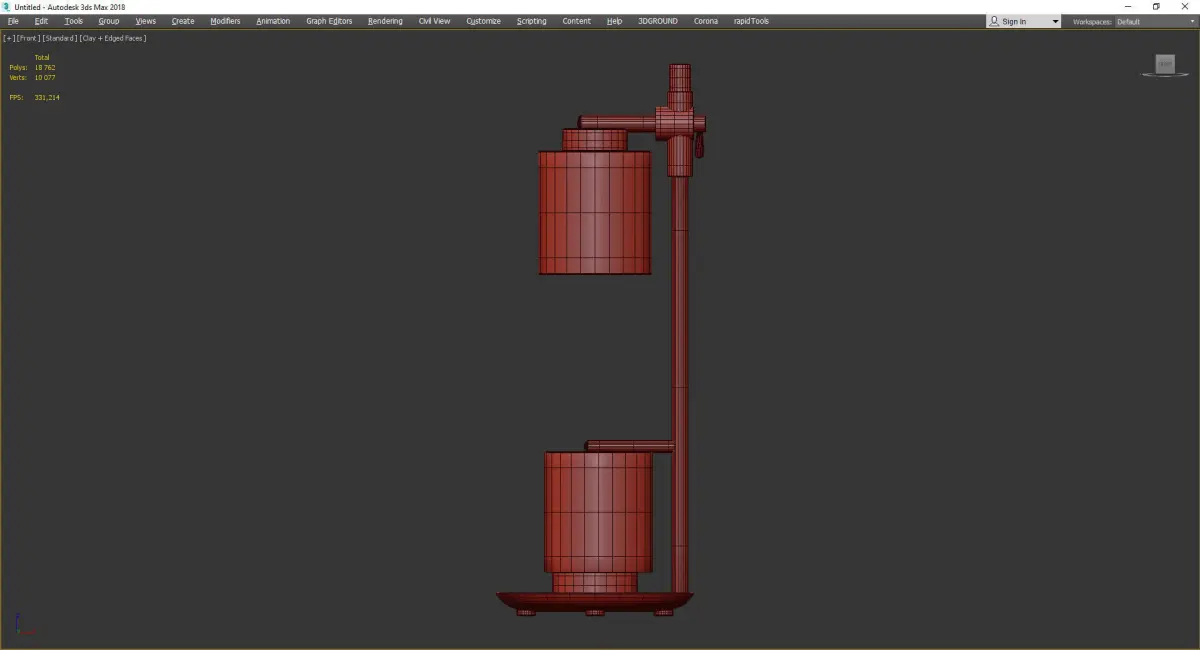Open the Views menu
The image size is (1200, 650).
(146, 21)
